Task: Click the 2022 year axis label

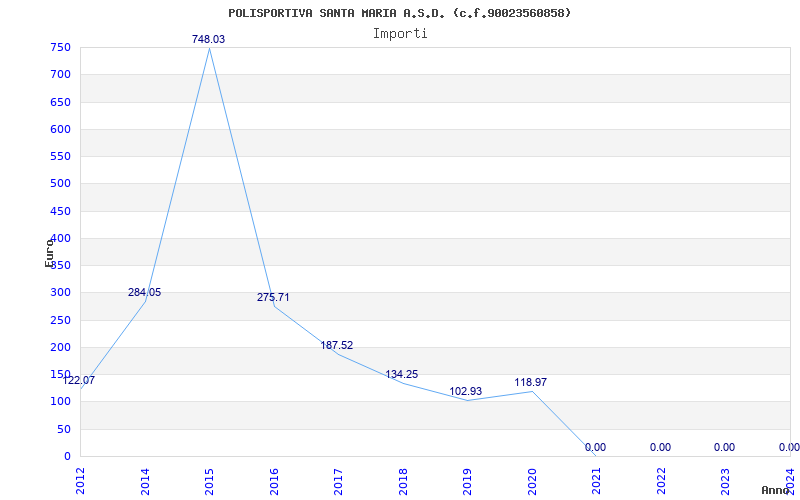Action: point(661,481)
